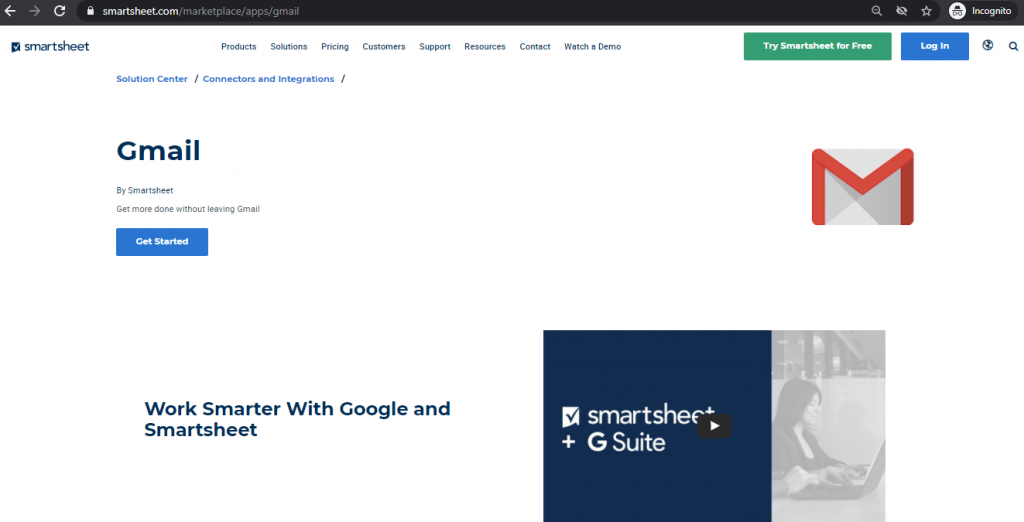Open the Products menu

tap(238, 46)
